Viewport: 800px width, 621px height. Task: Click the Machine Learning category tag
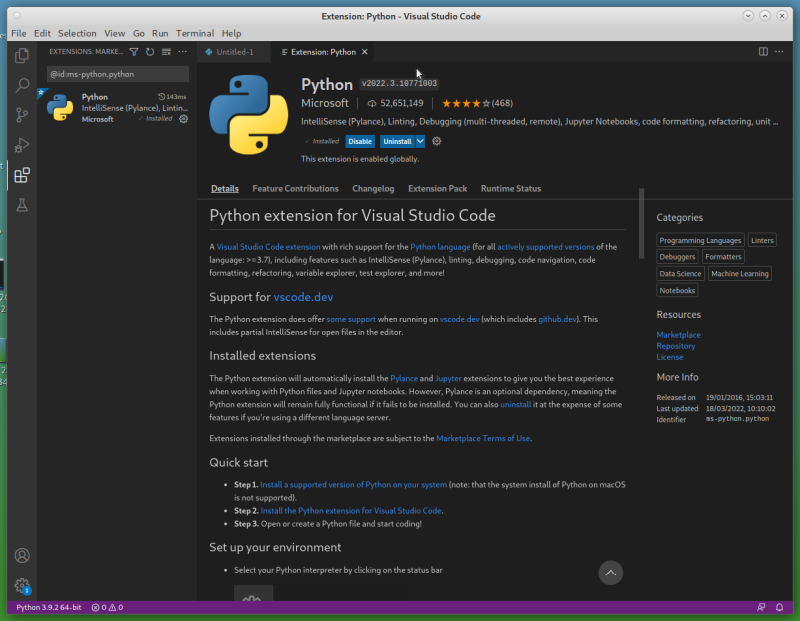pyautogui.click(x=740, y=274)
